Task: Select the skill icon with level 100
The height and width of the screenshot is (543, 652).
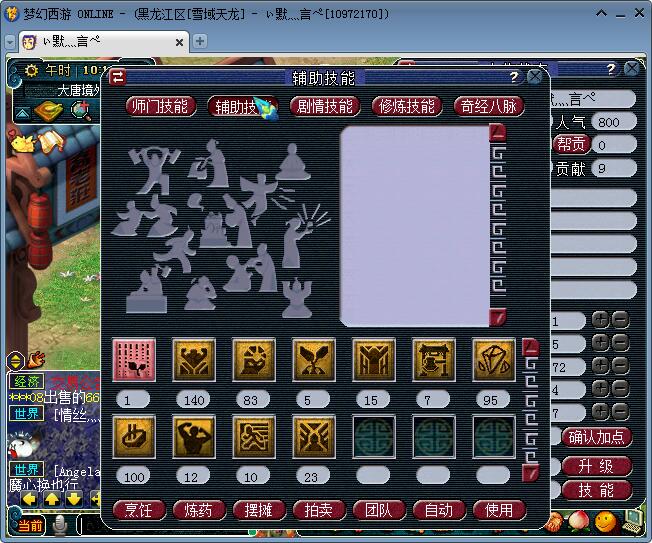Action: (x=134, y=437)
